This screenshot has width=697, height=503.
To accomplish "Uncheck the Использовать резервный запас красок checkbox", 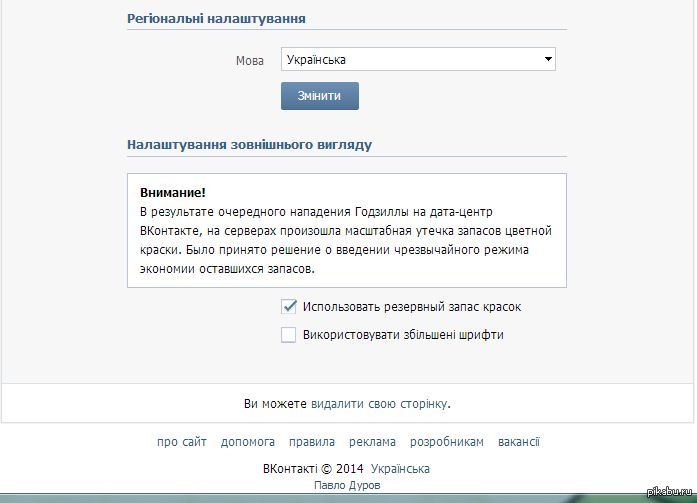I will click(x=289, y=307).
